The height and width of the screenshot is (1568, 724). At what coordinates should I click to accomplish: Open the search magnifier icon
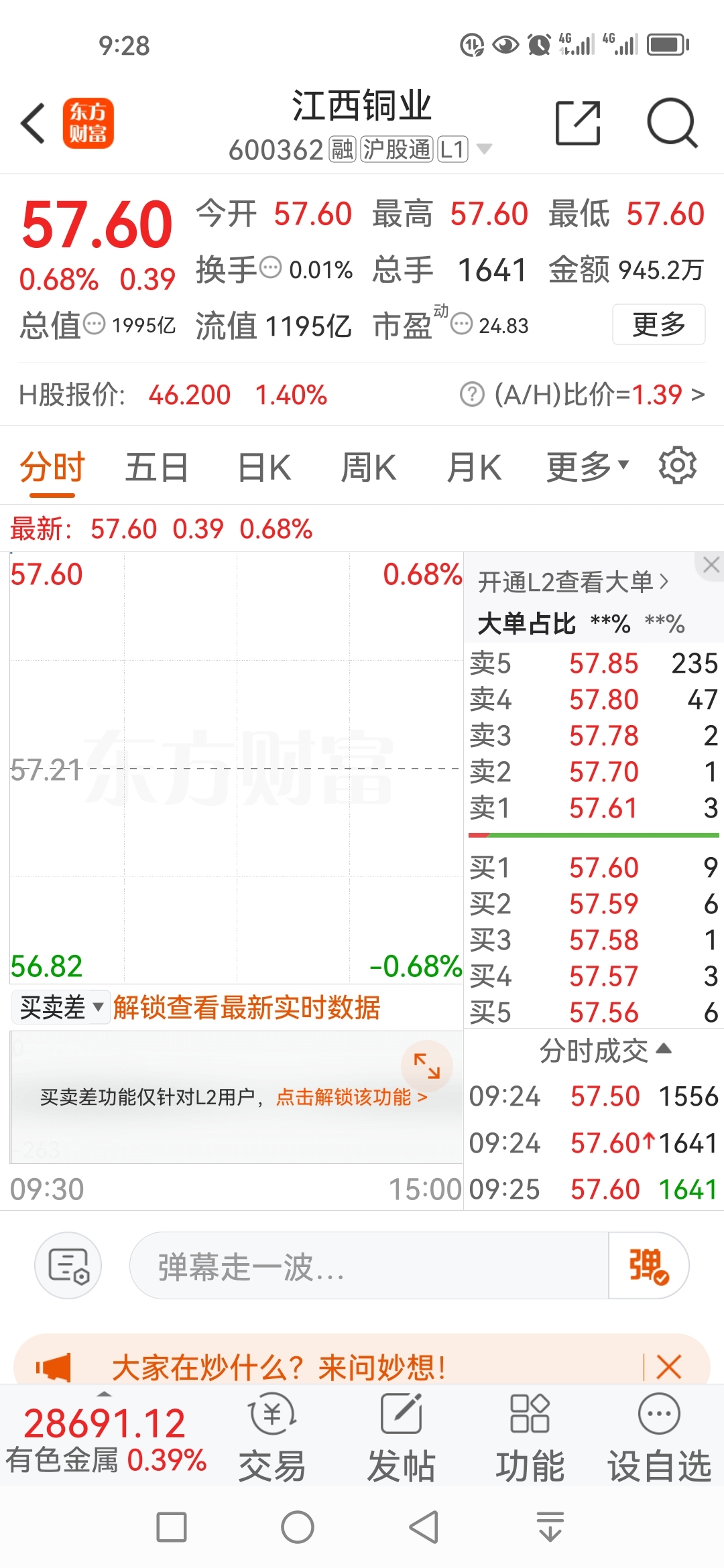pos(672,123)
